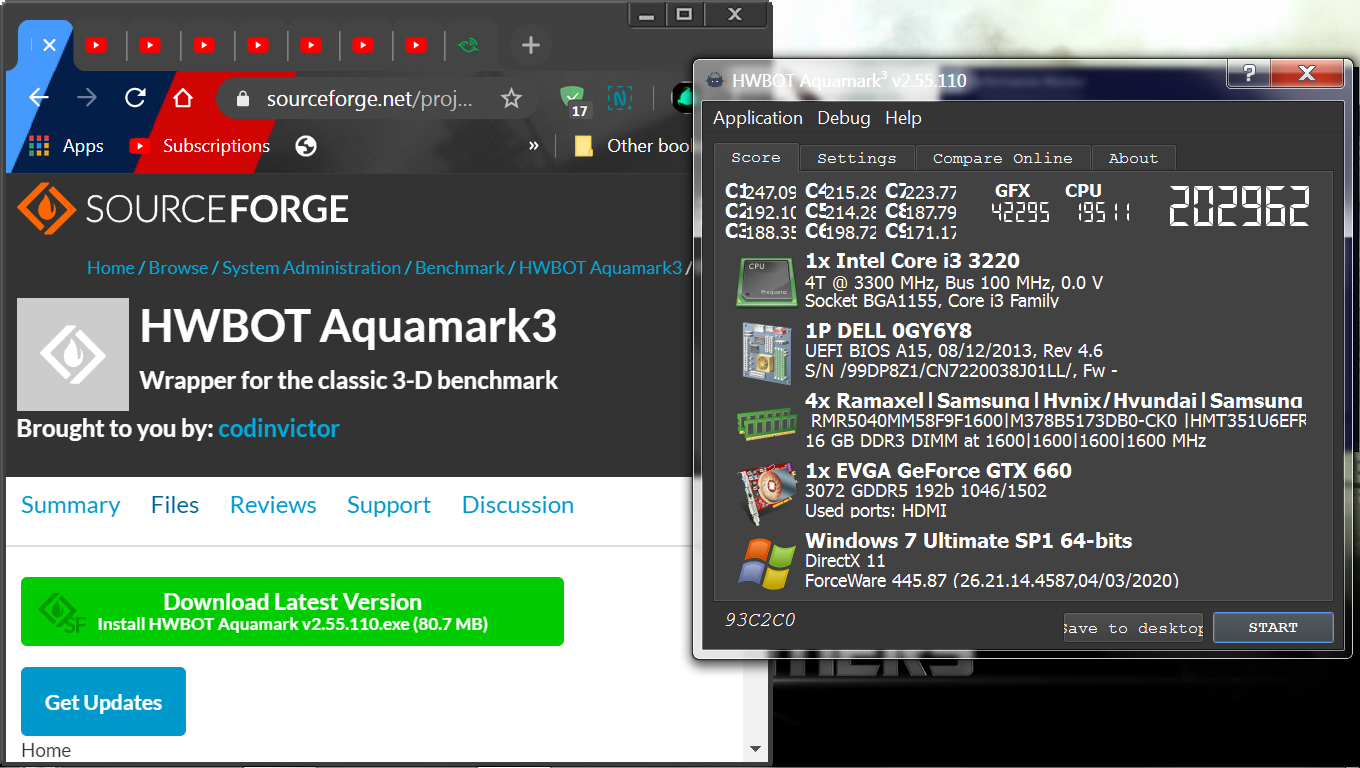Click the GFX score 42295
Screen dimensions: 1360x768
coord(1020,212)
